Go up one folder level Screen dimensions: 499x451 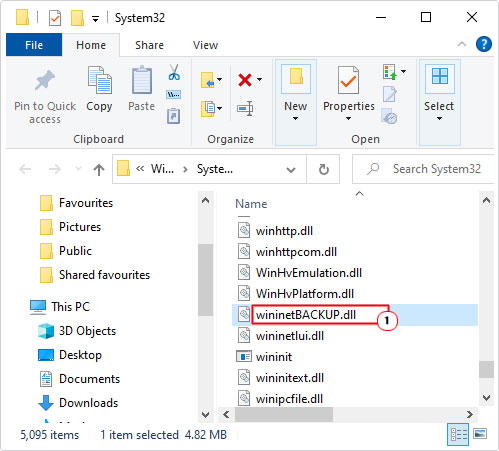pos(99,170)
